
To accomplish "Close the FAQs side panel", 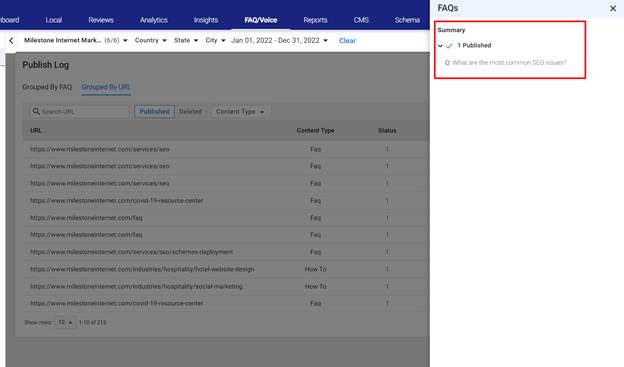I will (x=613, y=8).
